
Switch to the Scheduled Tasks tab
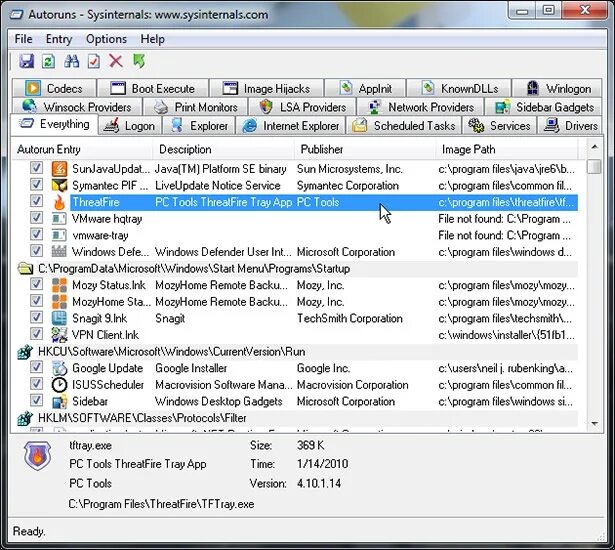coord(404,126)
